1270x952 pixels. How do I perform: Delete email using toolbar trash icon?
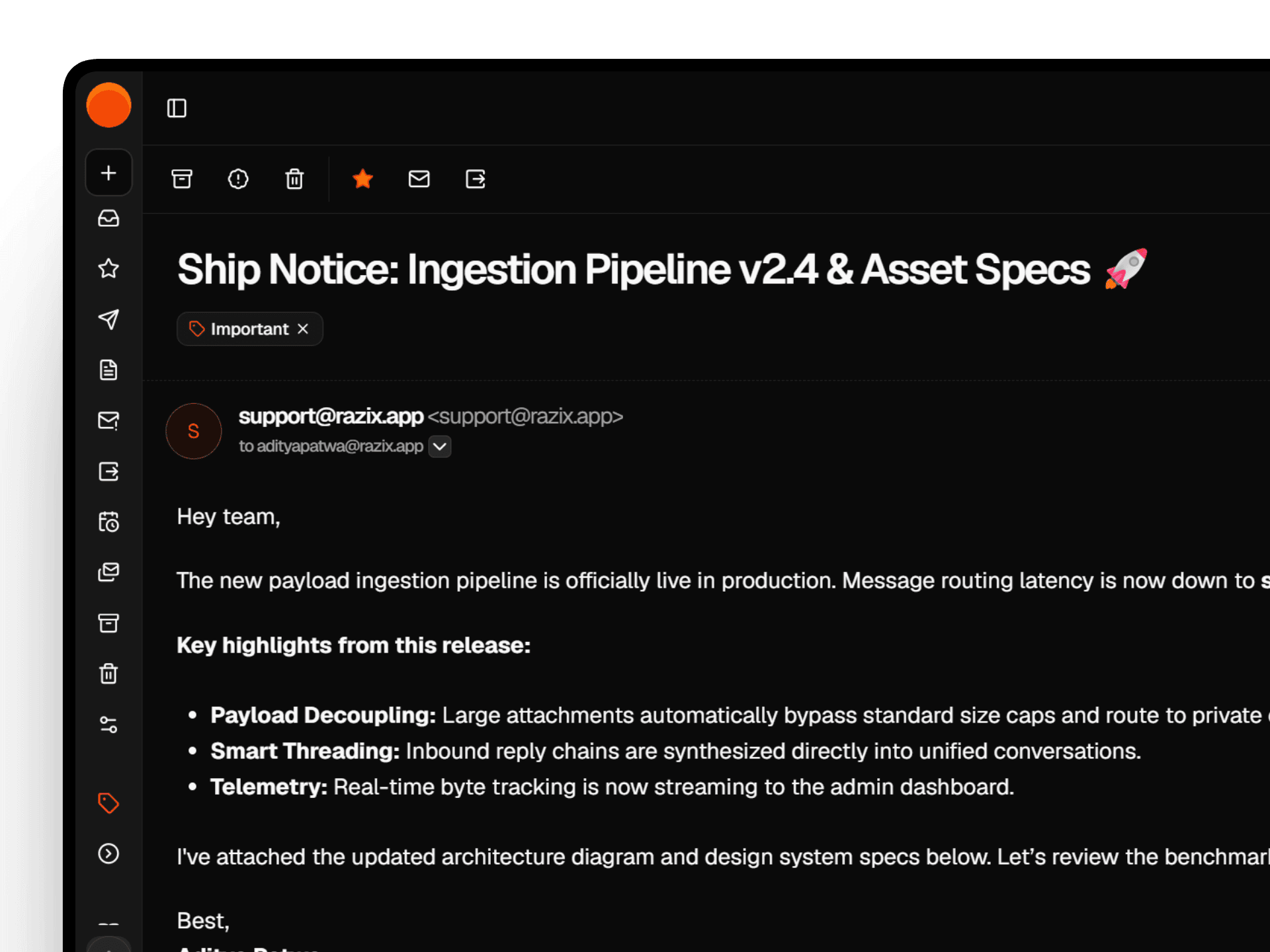[x=294, y=178]
